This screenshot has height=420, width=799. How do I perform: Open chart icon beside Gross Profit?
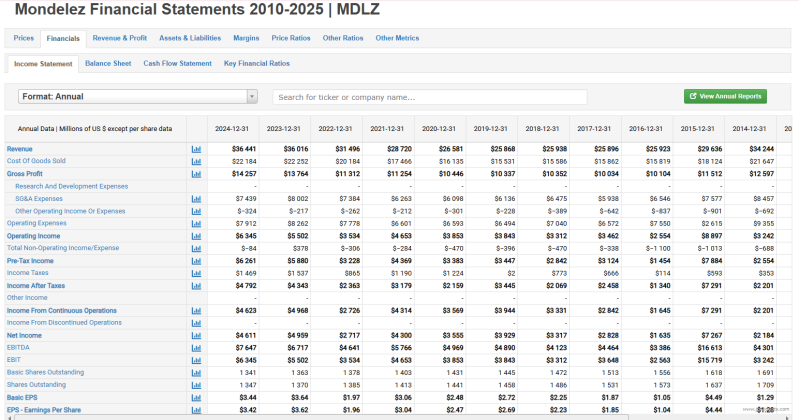coord(196,174)
